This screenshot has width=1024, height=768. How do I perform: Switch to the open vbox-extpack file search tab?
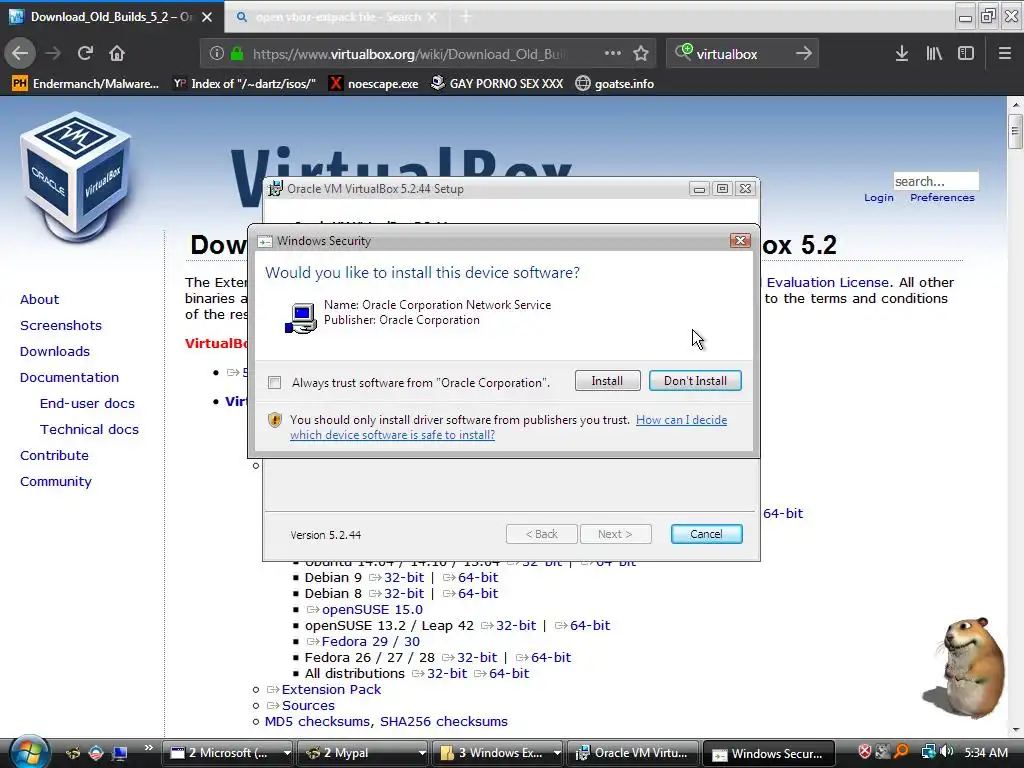[x=337, y=17]
